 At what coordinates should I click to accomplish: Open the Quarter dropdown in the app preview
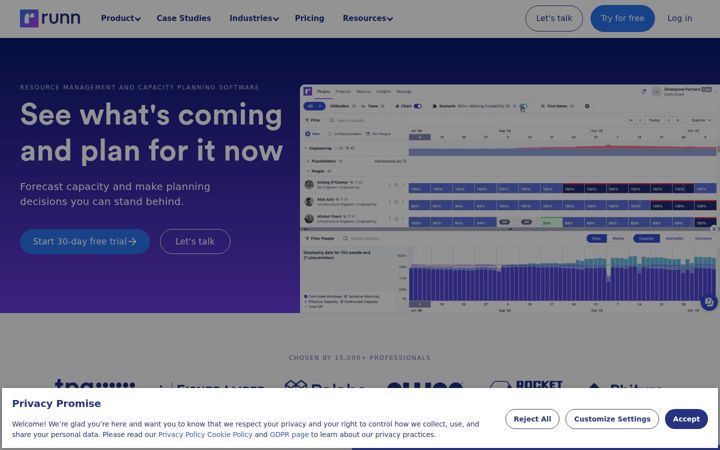pyautogui.click(x=701, y=120)
